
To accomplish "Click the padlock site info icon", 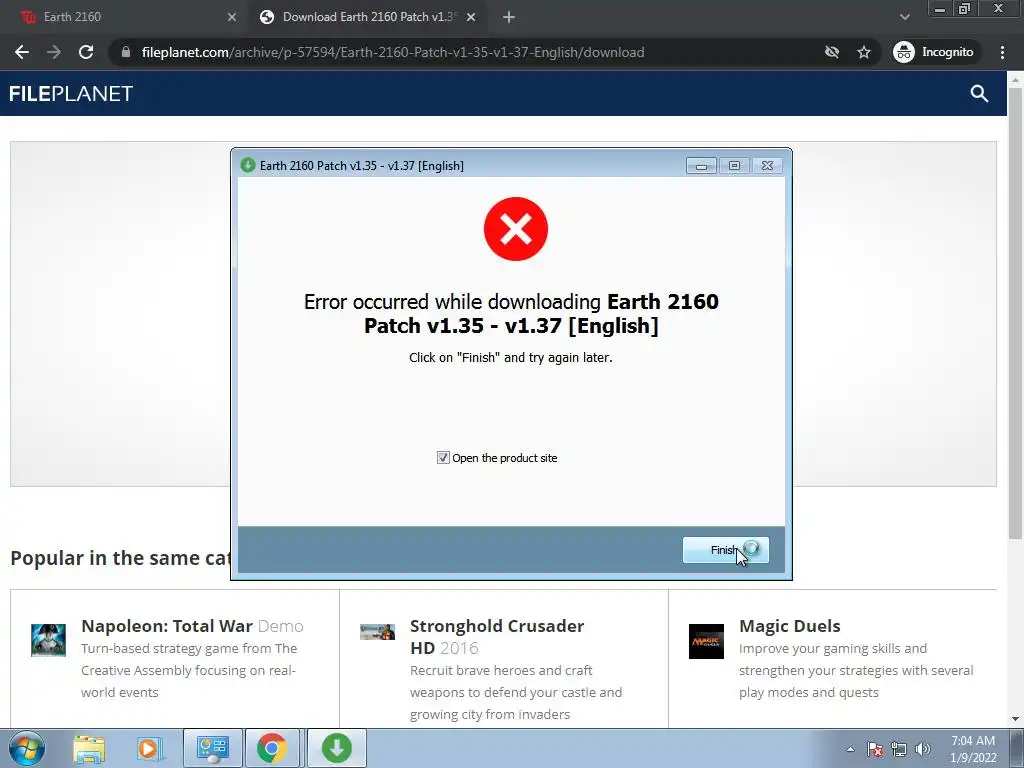I will point(126,52).
